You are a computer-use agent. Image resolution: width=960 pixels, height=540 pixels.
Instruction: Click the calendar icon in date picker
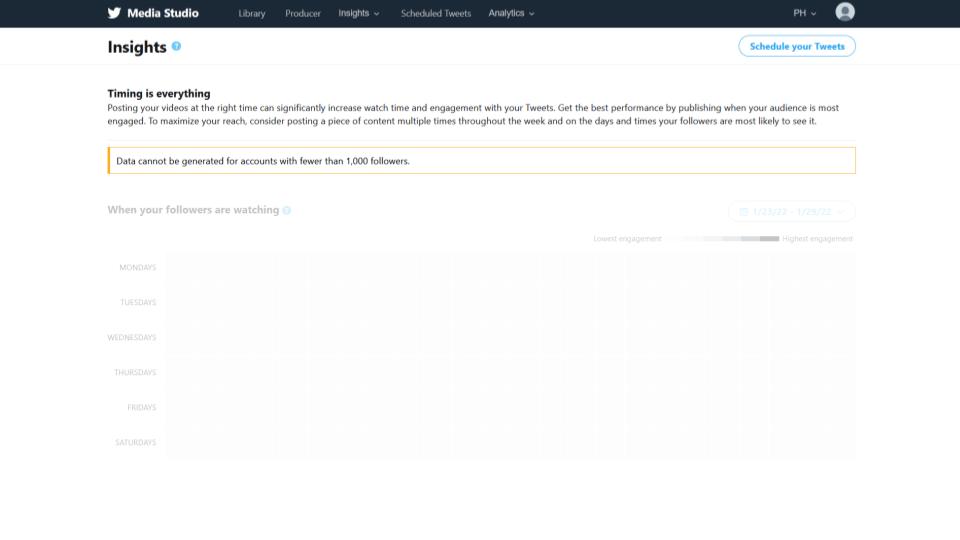743,211
